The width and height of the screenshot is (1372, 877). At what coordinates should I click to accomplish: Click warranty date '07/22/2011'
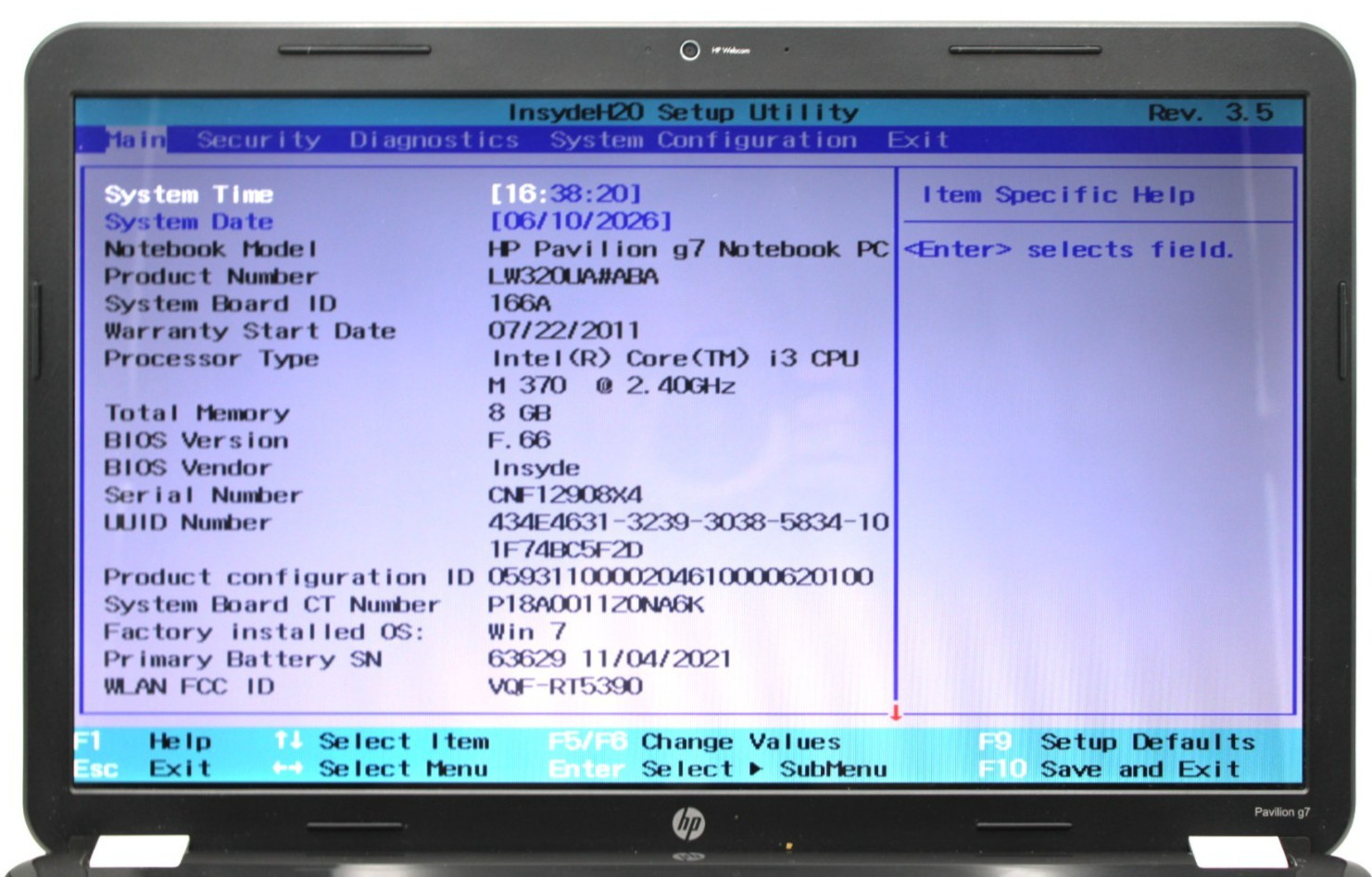564,331
